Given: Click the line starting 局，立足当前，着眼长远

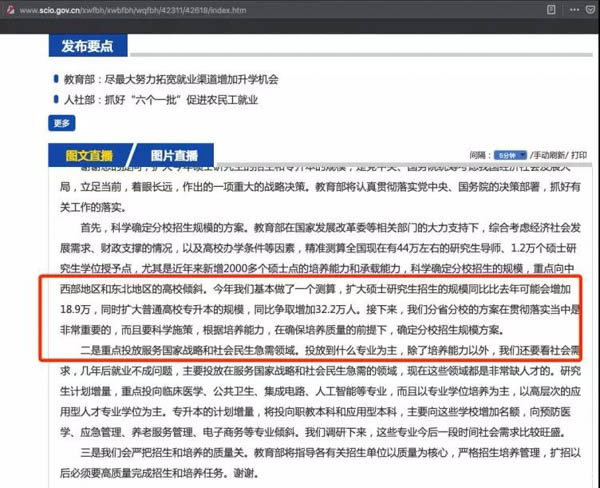Looking at the screenshot, I should pyautogui.click(x=320, y=187).
